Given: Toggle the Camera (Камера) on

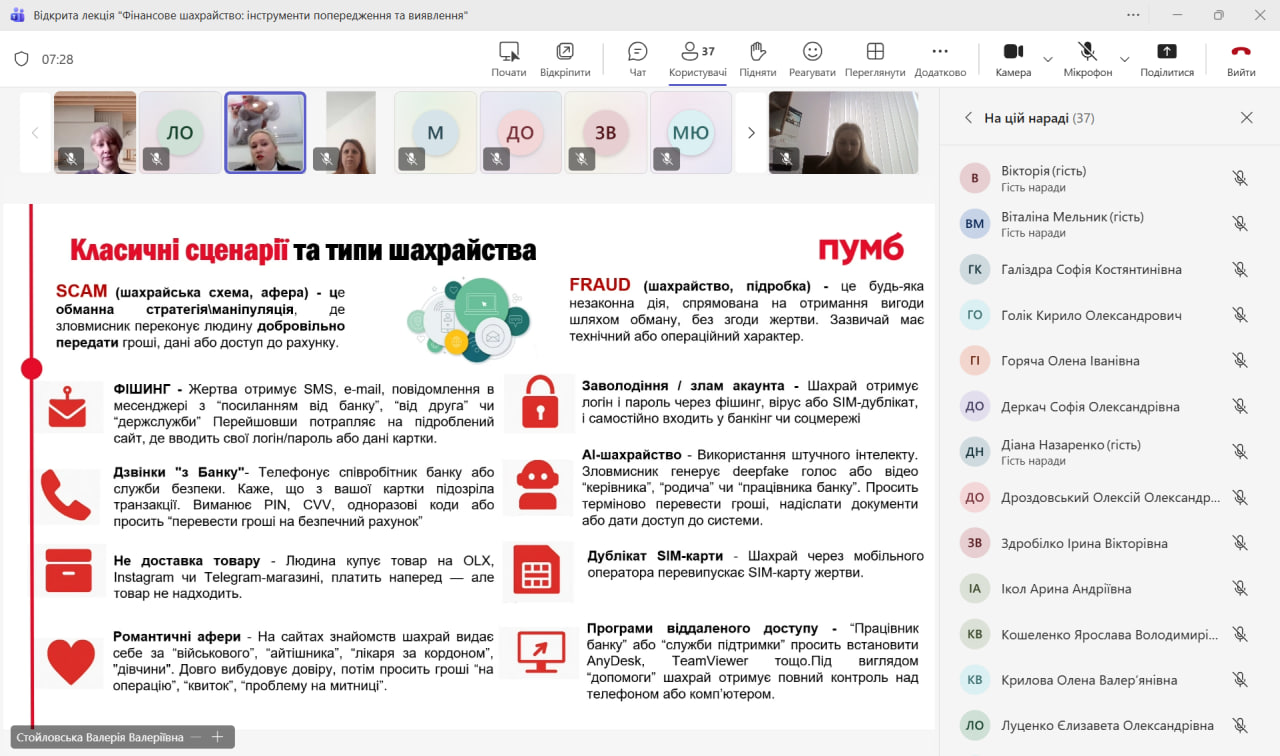Looking at the screenshot, I should 1013,59.
